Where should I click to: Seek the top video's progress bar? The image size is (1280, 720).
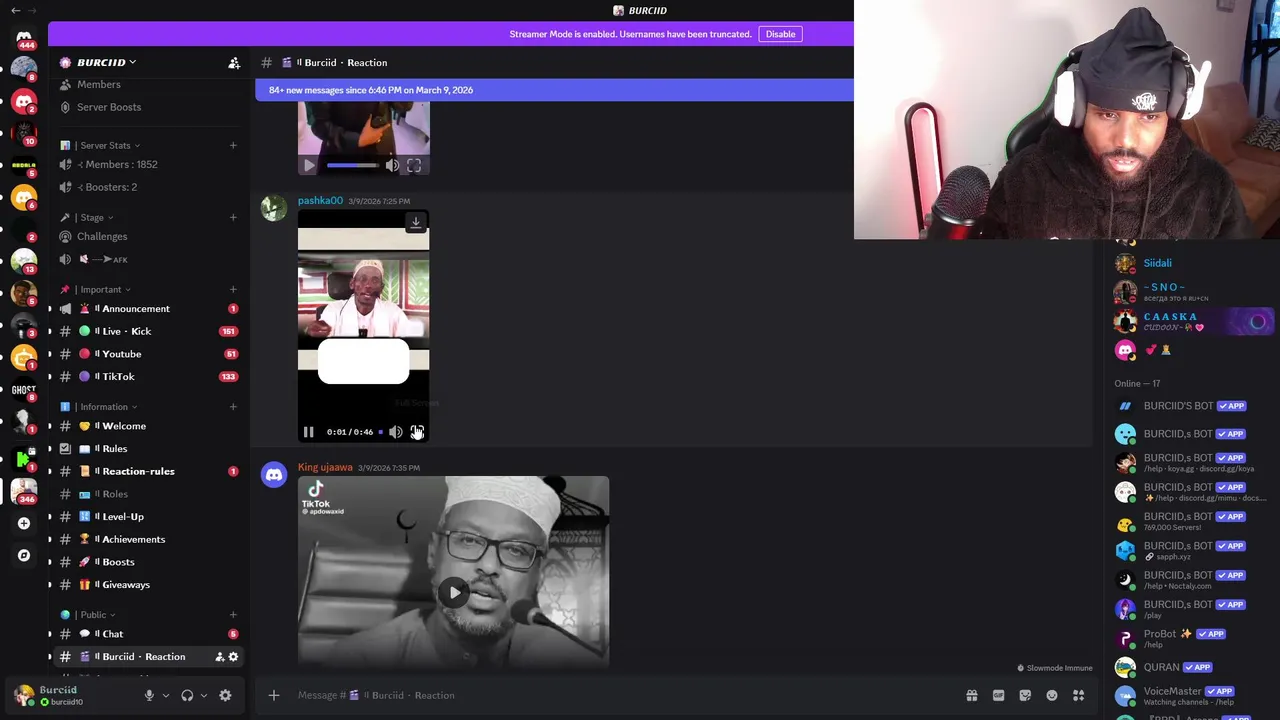pyautogui.click(x=352, y=166)
